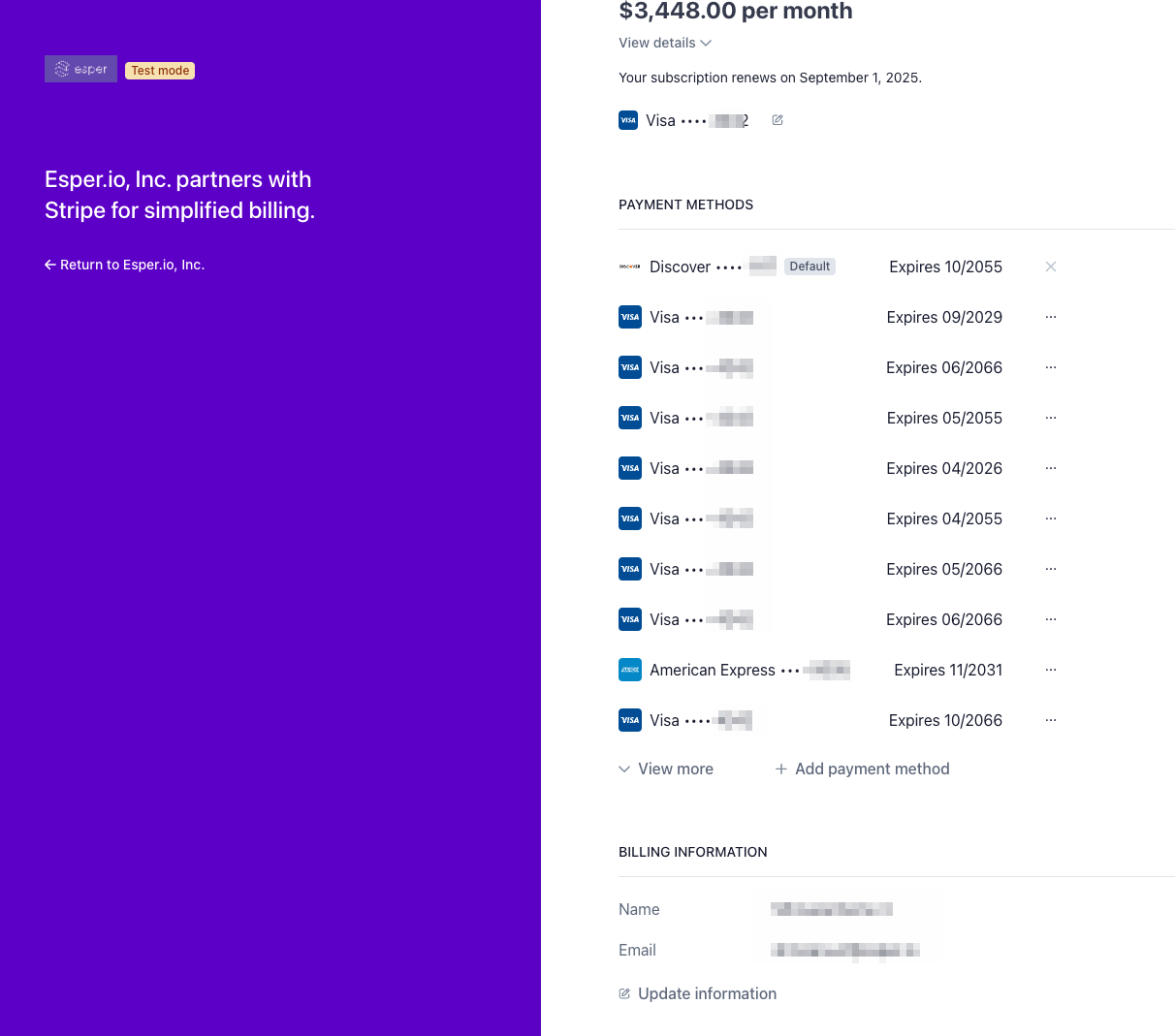This screenshot has width=1175, height=1036.
Task: Click the Default badge on the Discover card
Action: (x=810, y=266)
